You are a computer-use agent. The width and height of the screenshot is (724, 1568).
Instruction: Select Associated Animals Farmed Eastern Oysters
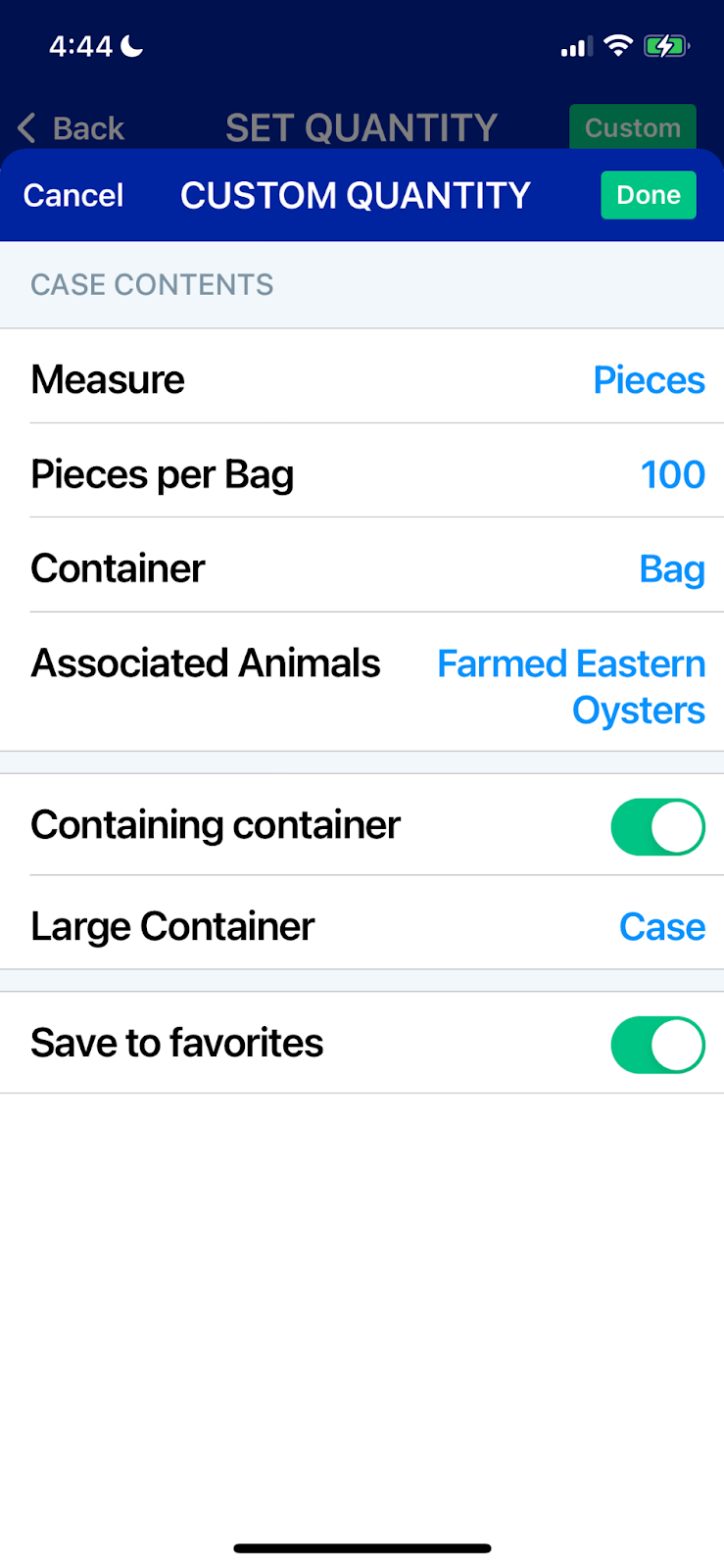(571, 687)
